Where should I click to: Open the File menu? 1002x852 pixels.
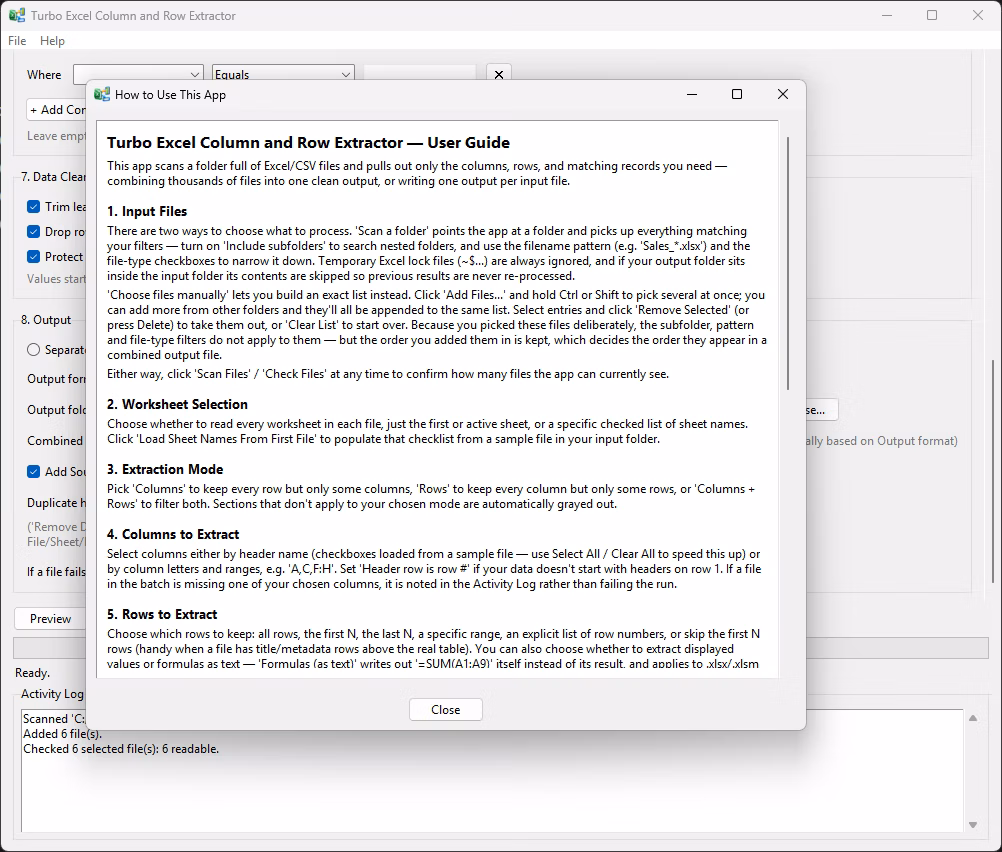[17, 41]
